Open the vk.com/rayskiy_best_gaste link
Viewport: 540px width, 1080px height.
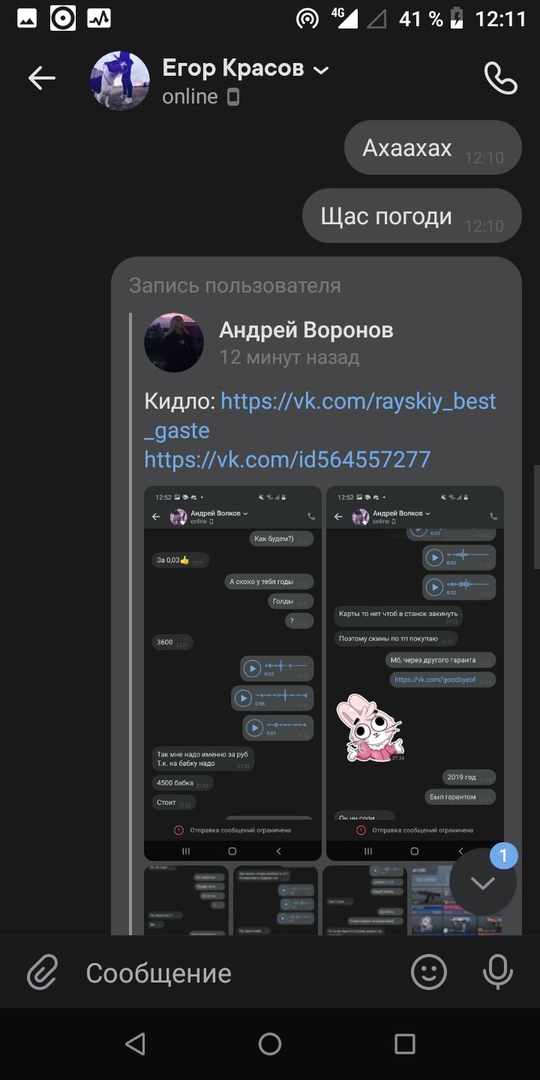click(x=320, y=416)
